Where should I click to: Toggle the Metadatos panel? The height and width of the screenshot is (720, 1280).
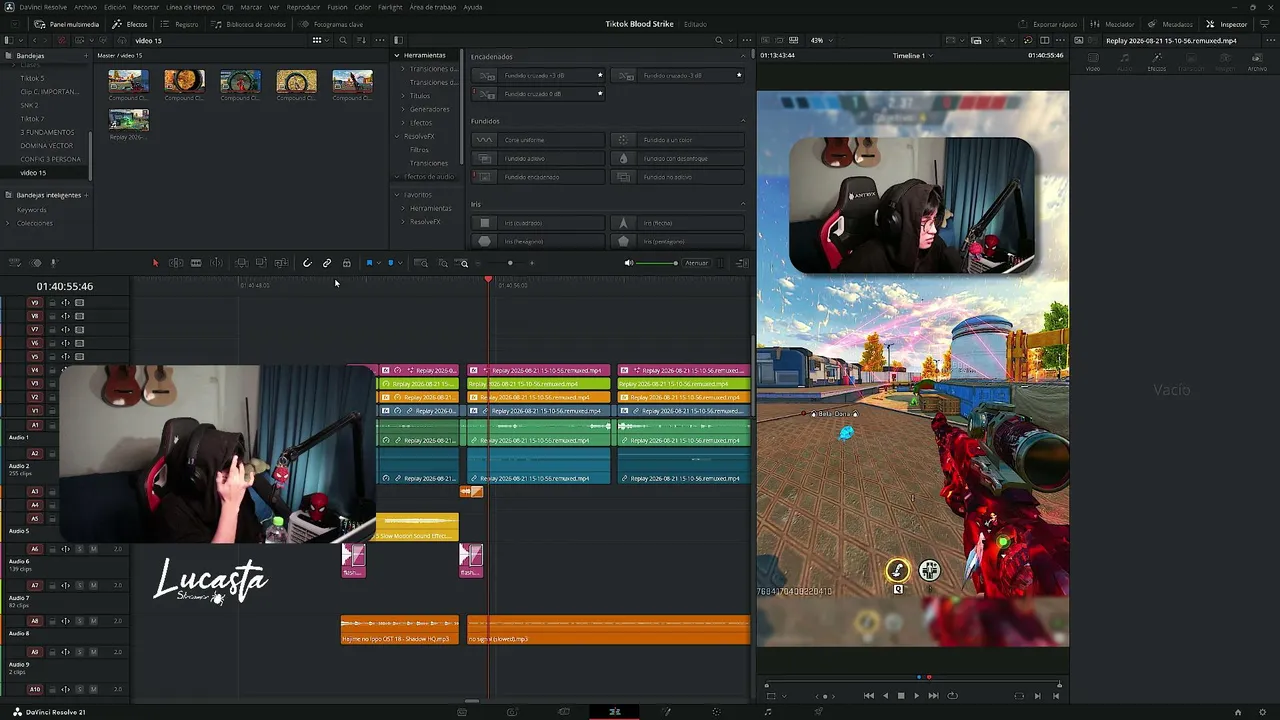[1170, 24]
